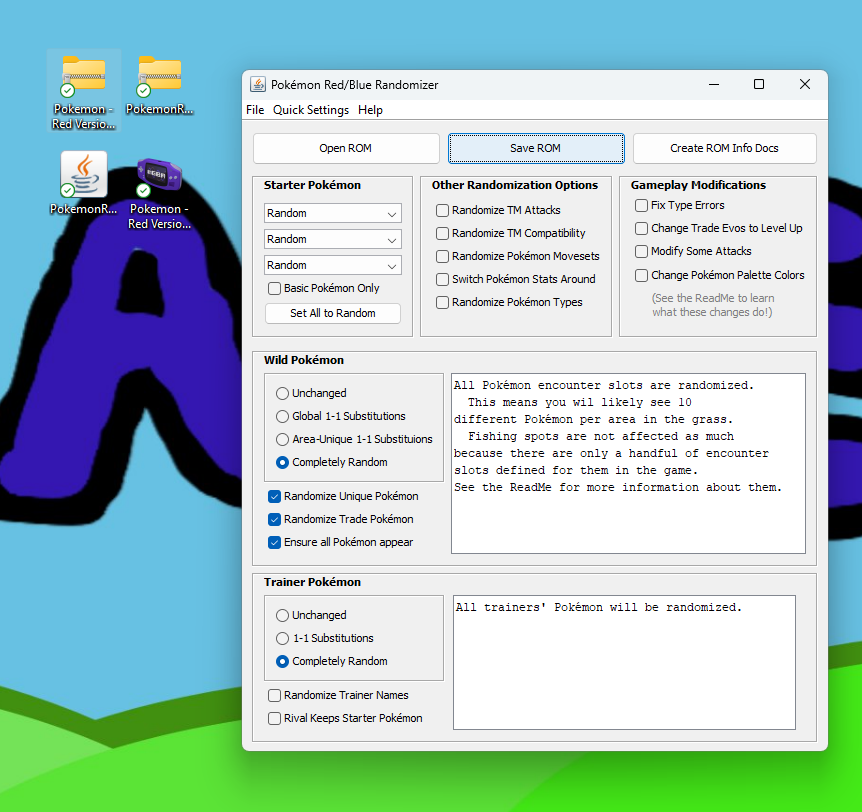Expand the third starter Pokémon dropdown
This screenshot has width=862, height=812.
333,264
